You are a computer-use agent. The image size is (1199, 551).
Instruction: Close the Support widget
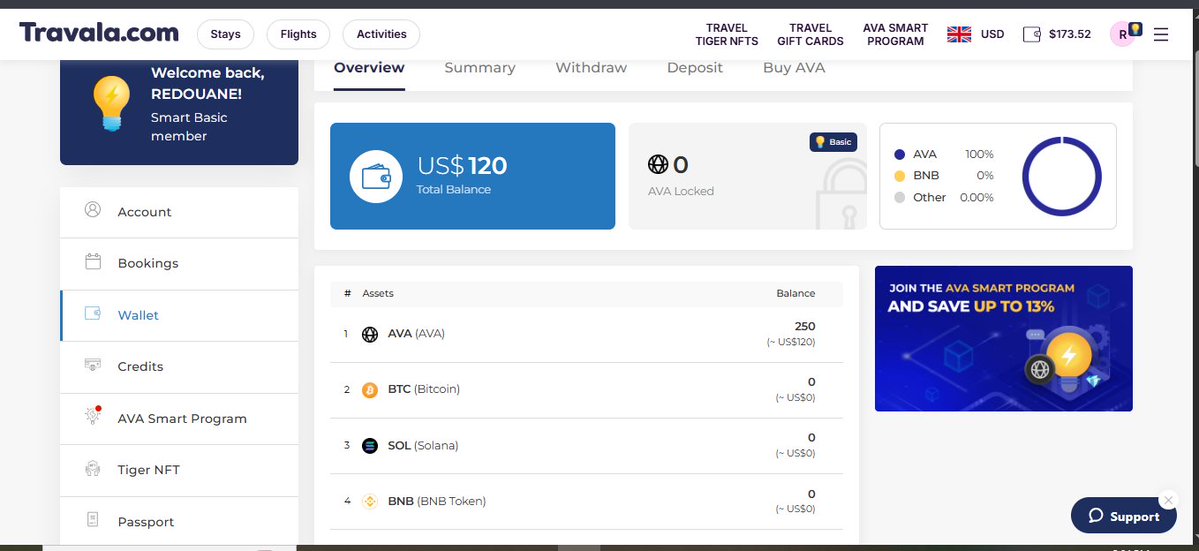tap(1168, 500)
